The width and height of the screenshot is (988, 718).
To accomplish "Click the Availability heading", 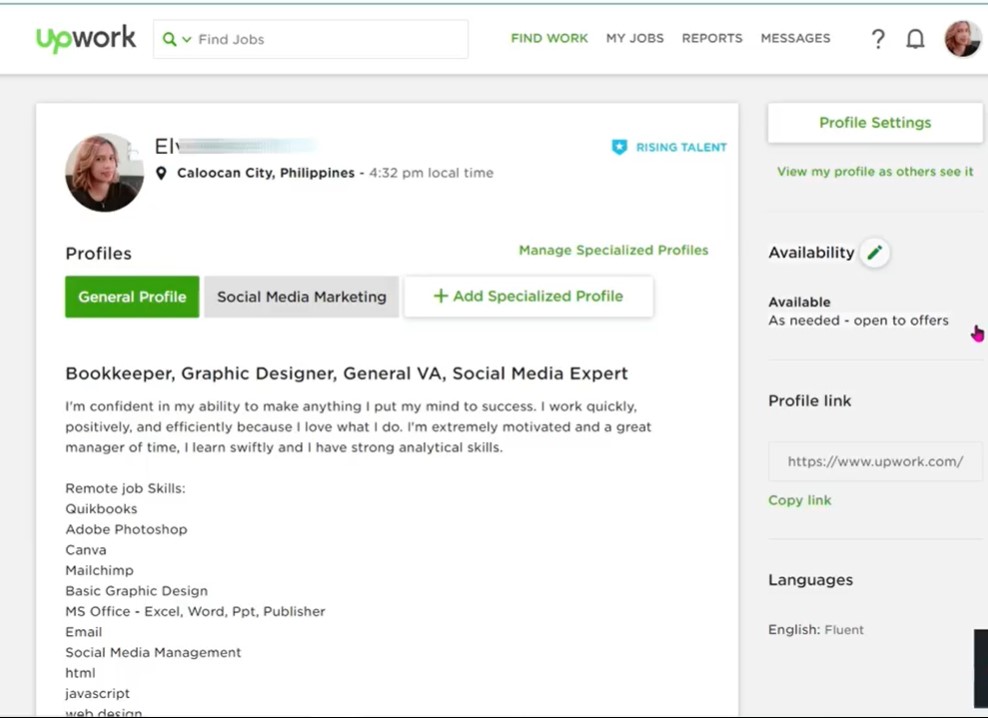I will pyautogui.click(x=812, y=253).
